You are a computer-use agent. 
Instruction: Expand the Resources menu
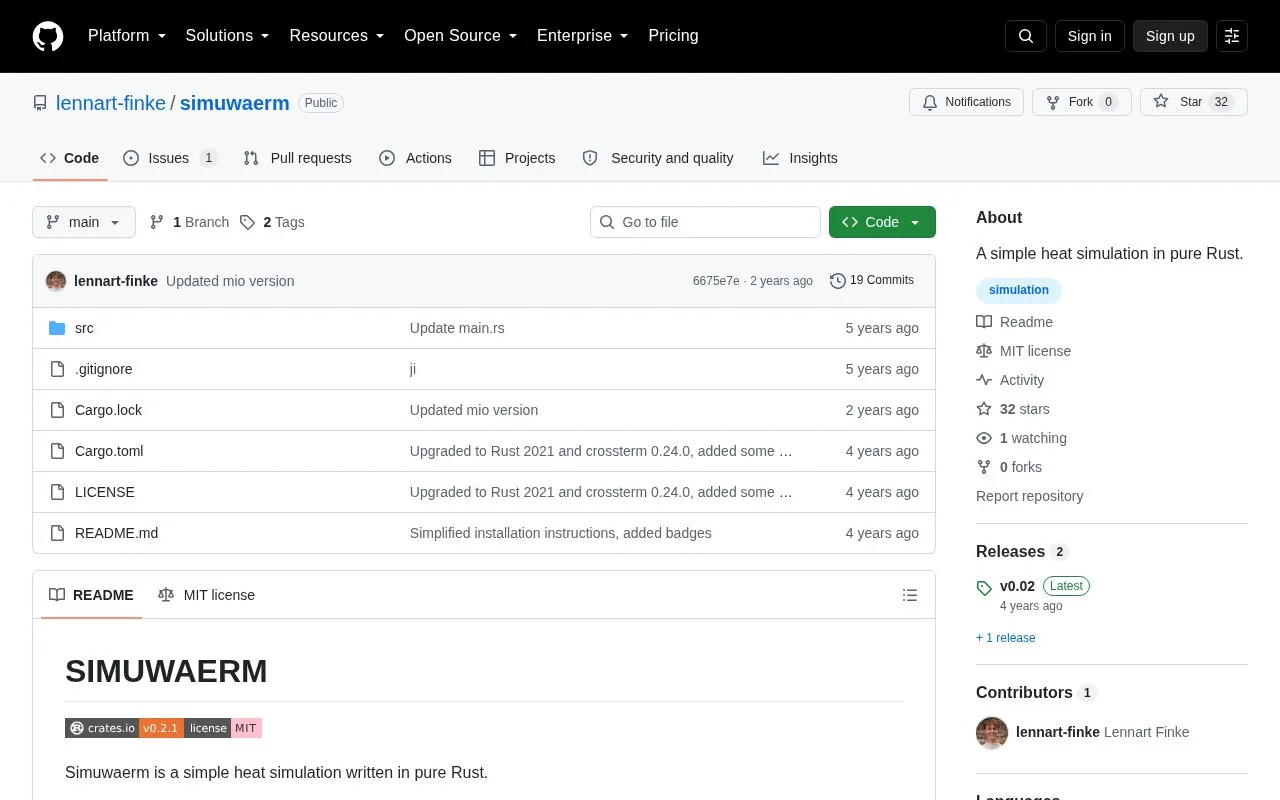pyautogui.click(x=337, y=36)
